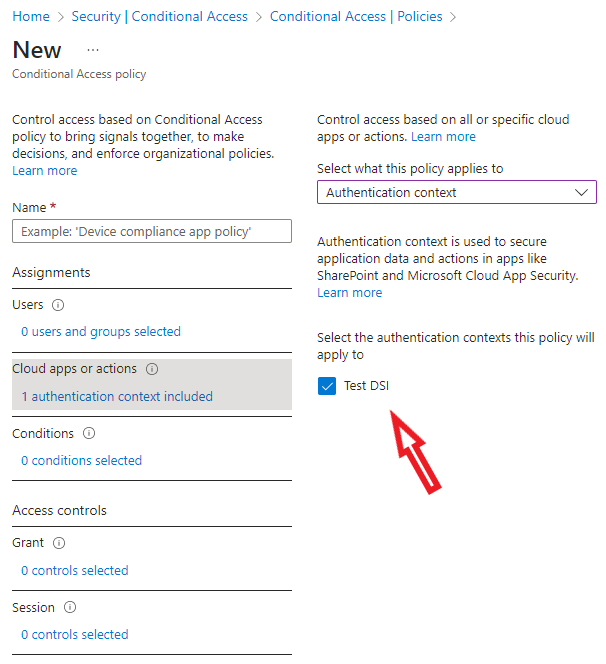Click Learn more under policy description
606x664 pixels.
click(44, 171)
